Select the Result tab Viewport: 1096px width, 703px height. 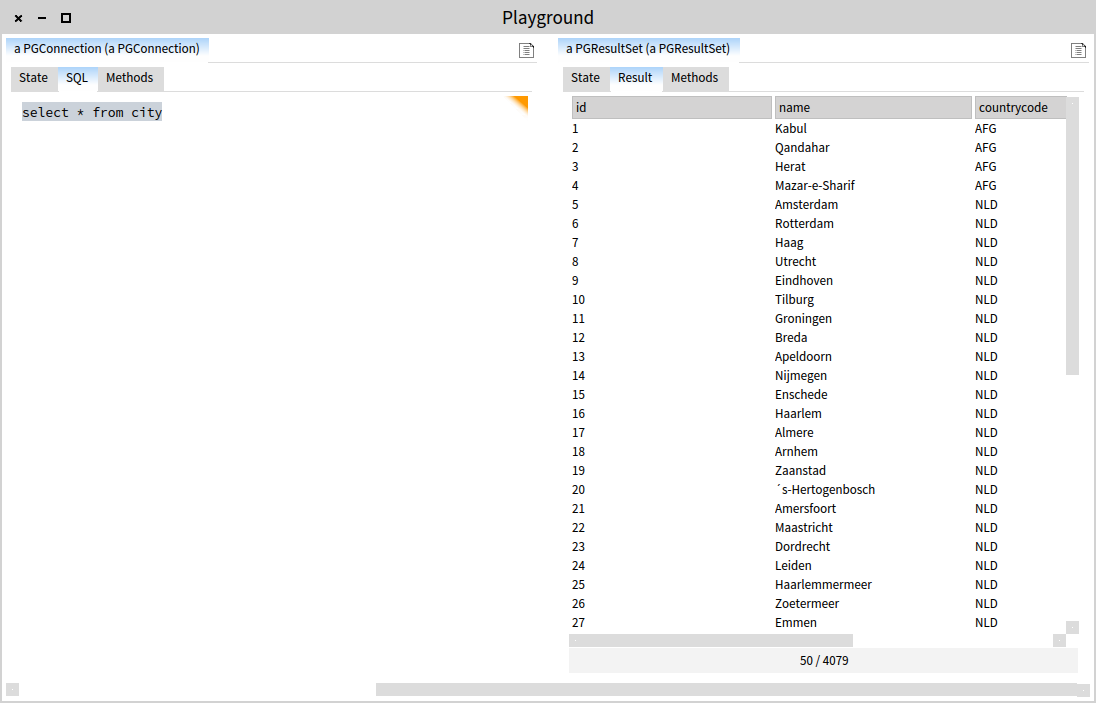[x=635, y=78]
